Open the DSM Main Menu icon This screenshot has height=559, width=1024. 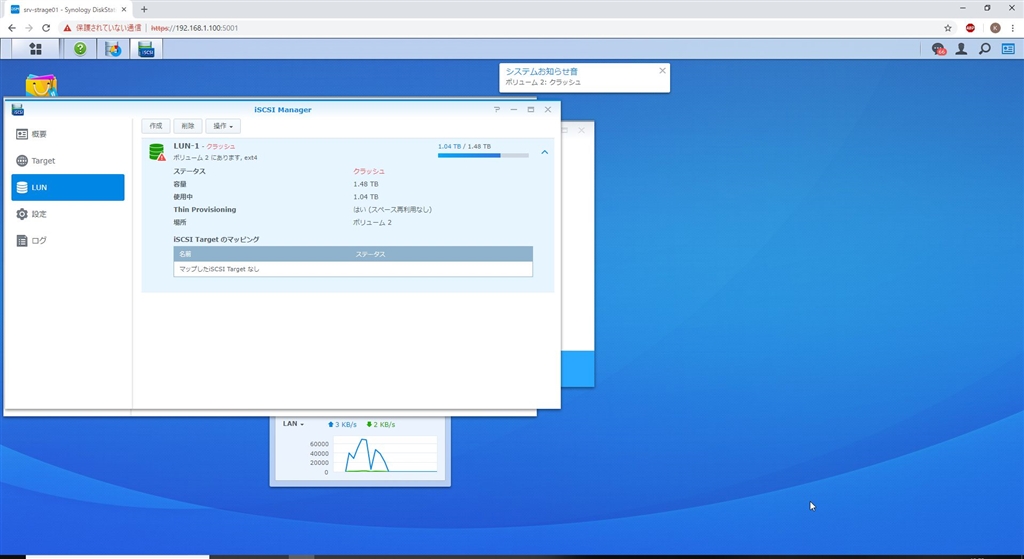click(35, 49)
